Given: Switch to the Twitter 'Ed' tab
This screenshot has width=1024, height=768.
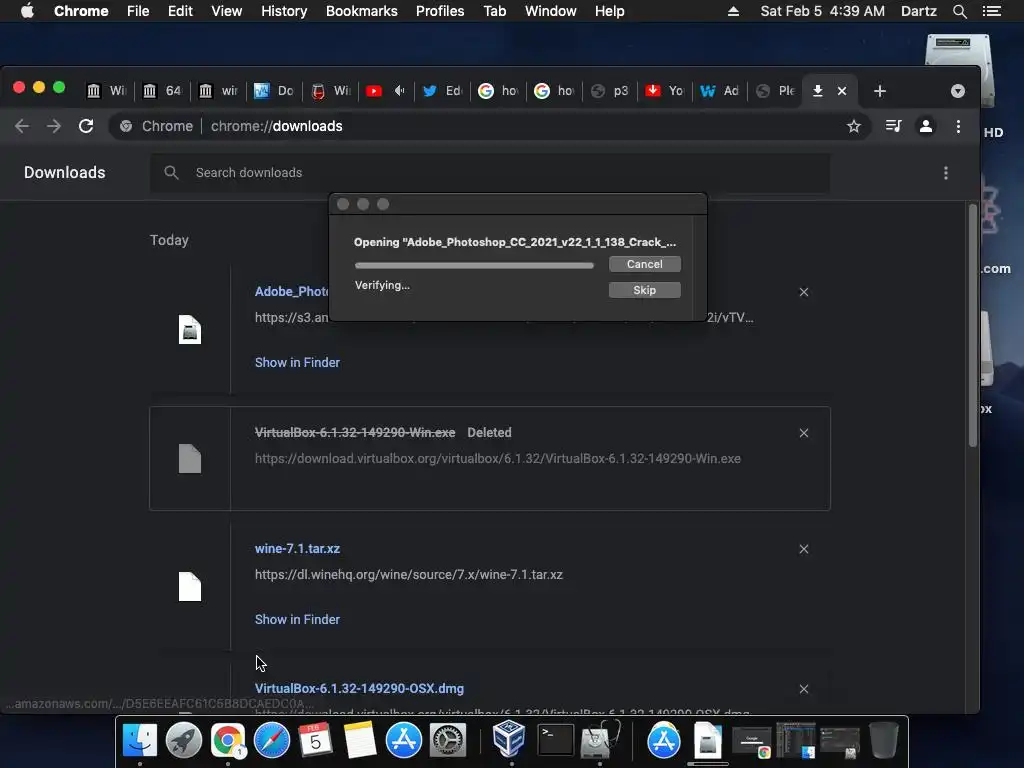Looking at the screenshot, I should (x=442, y=91).
